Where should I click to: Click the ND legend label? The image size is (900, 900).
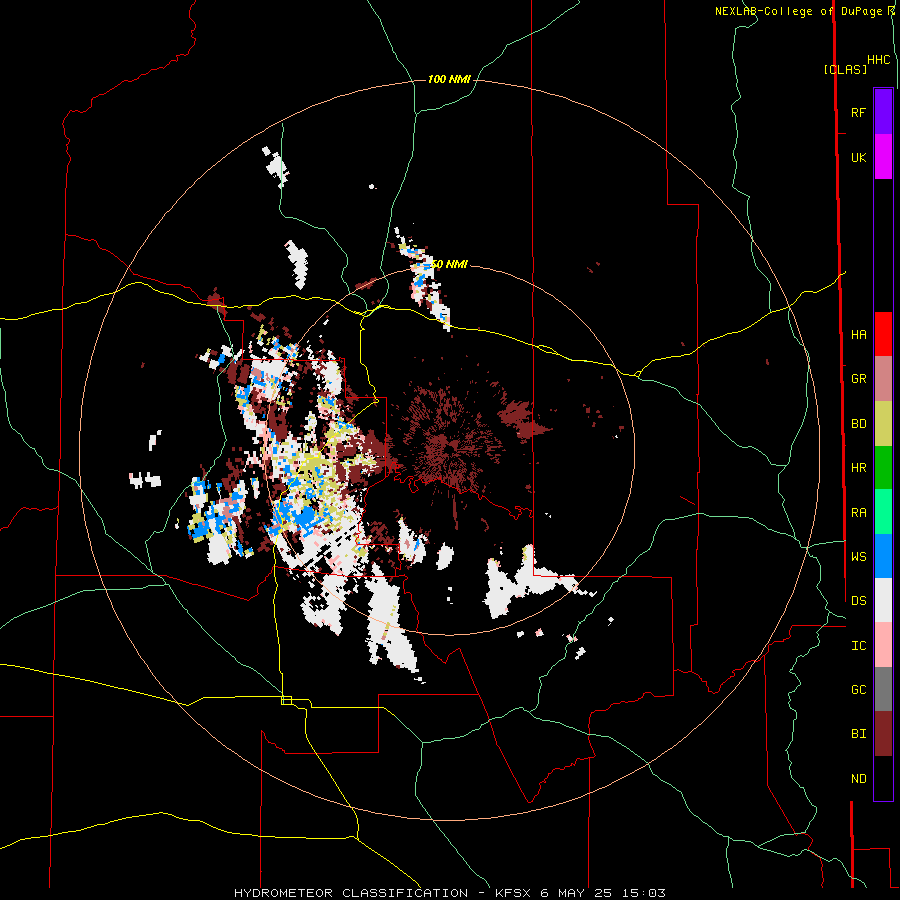point(858,779)
